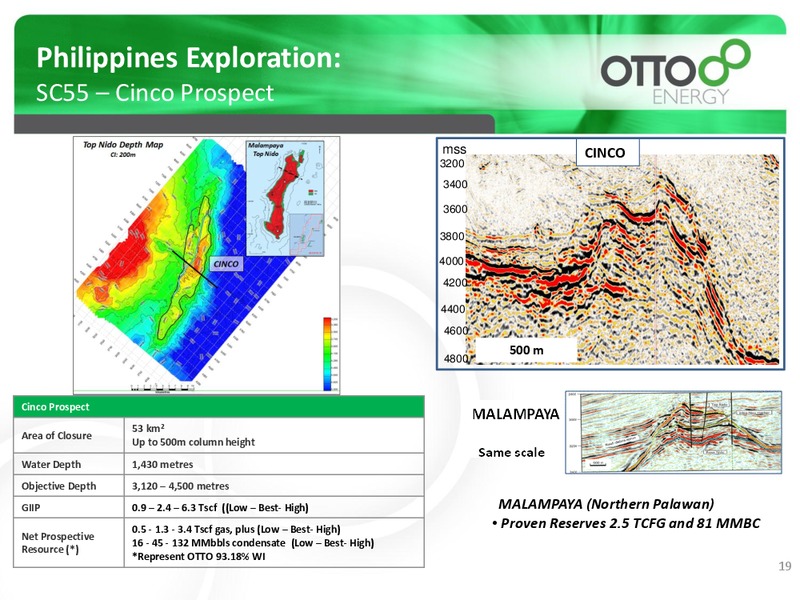
Task: Click the 4400 depth tick value
Action: click(453, 309)
